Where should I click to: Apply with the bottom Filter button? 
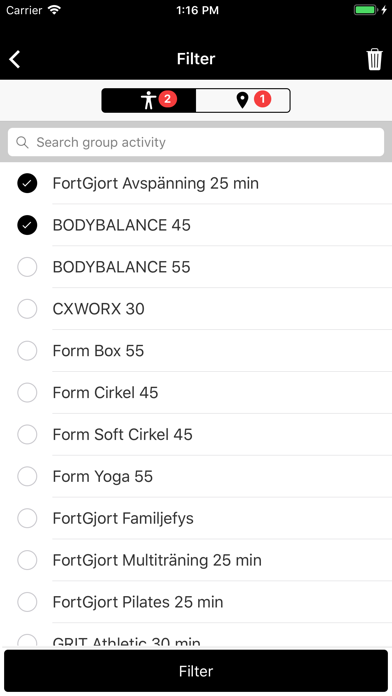196,671
